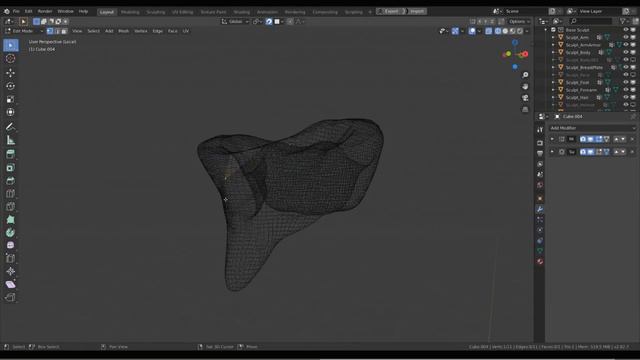Open the Mesh menu
This screenshot has height=360, width=640.
(123, 31)
